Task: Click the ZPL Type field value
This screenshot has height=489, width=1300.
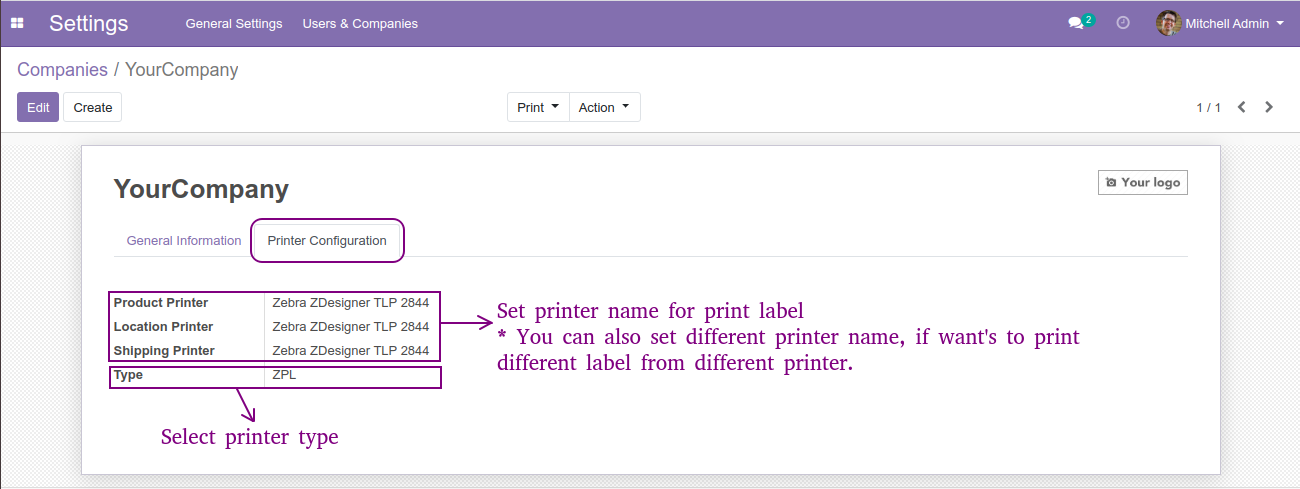Action: click(284, 375)
